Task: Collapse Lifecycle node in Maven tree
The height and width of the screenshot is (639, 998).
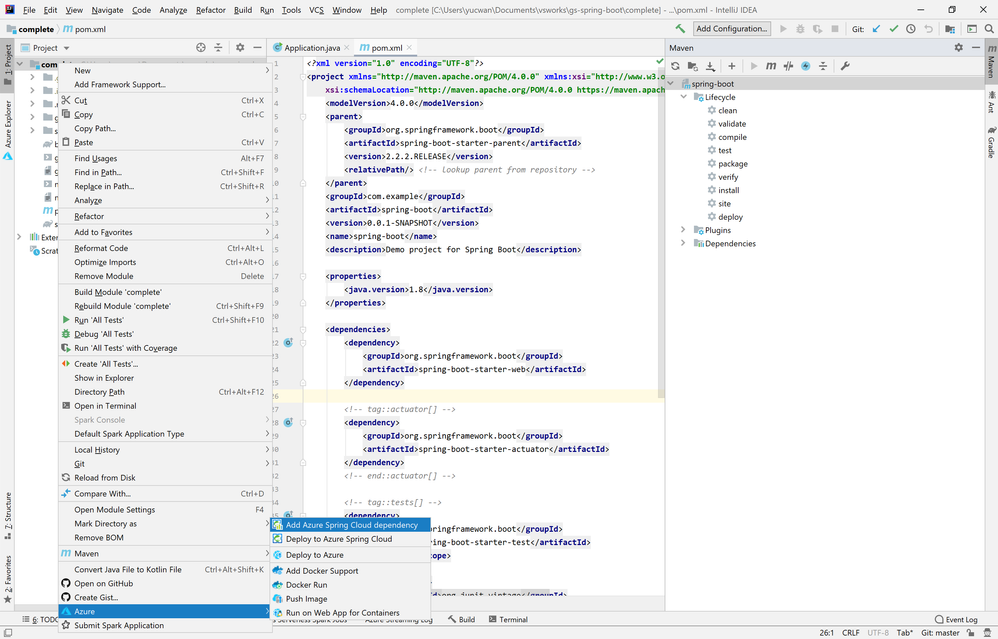Action: click(684, 97)
